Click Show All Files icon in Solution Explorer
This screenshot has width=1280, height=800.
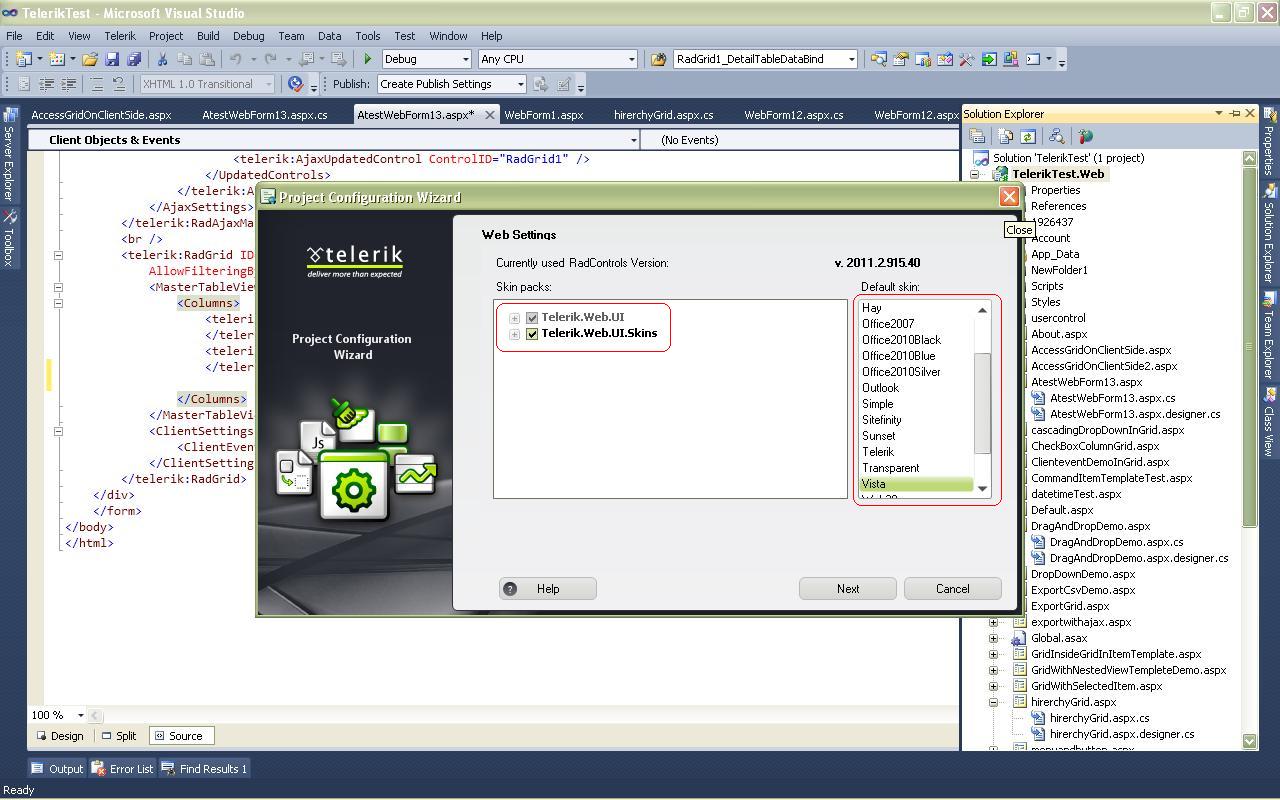click(x=1006, y=136)
